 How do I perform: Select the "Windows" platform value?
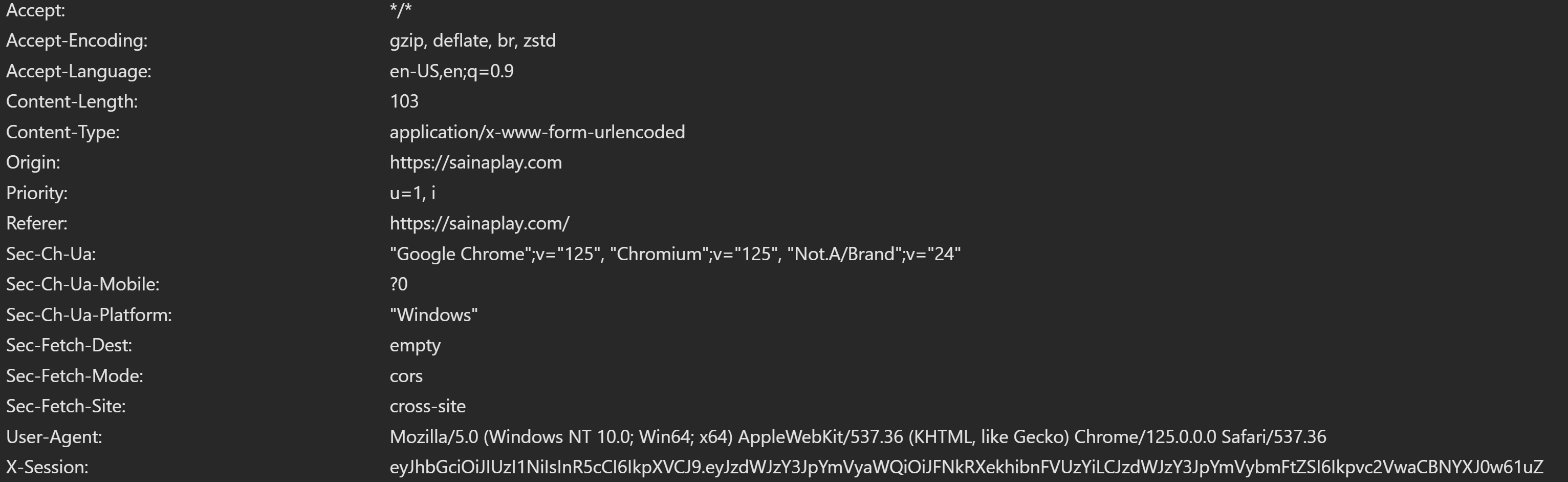(x=433, y=315)
